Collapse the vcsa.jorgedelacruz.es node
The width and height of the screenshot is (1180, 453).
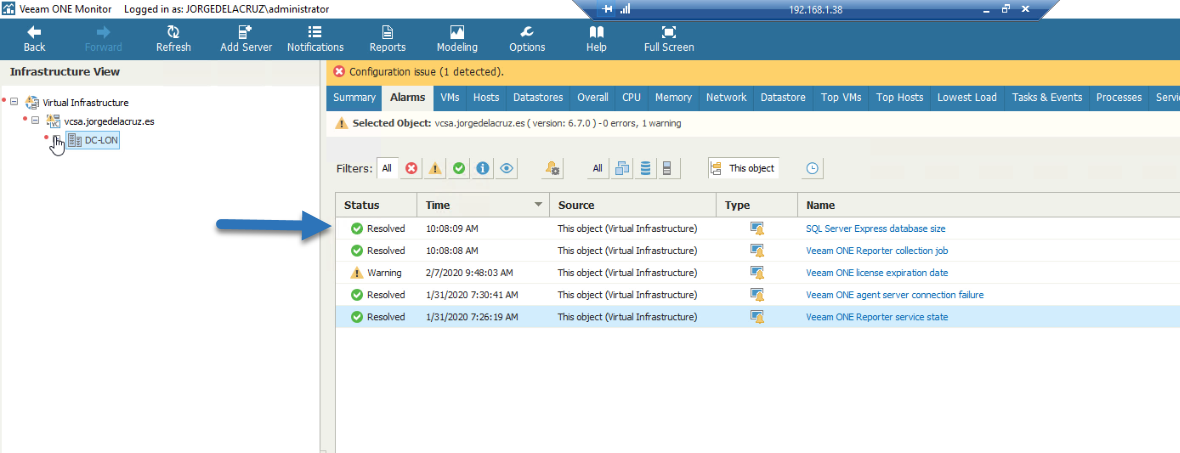click(35, 120)
